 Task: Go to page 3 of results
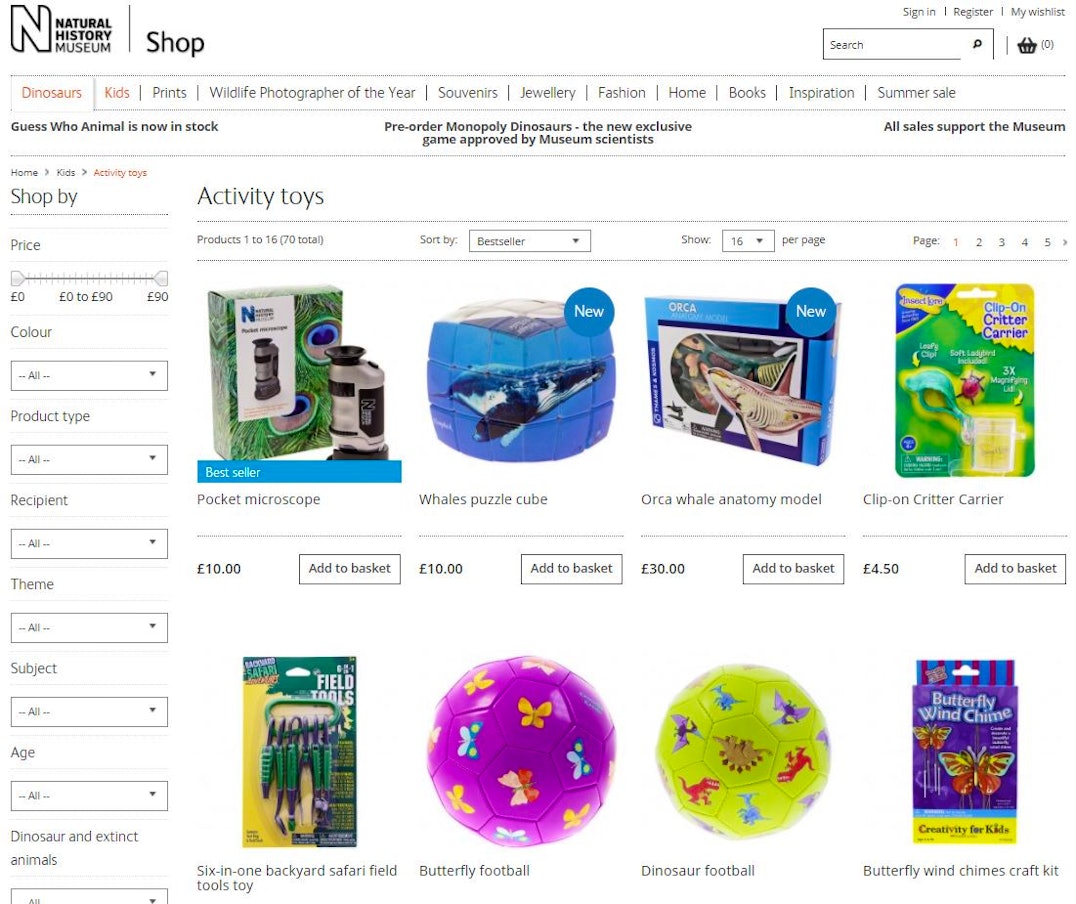click(1001, 242)
